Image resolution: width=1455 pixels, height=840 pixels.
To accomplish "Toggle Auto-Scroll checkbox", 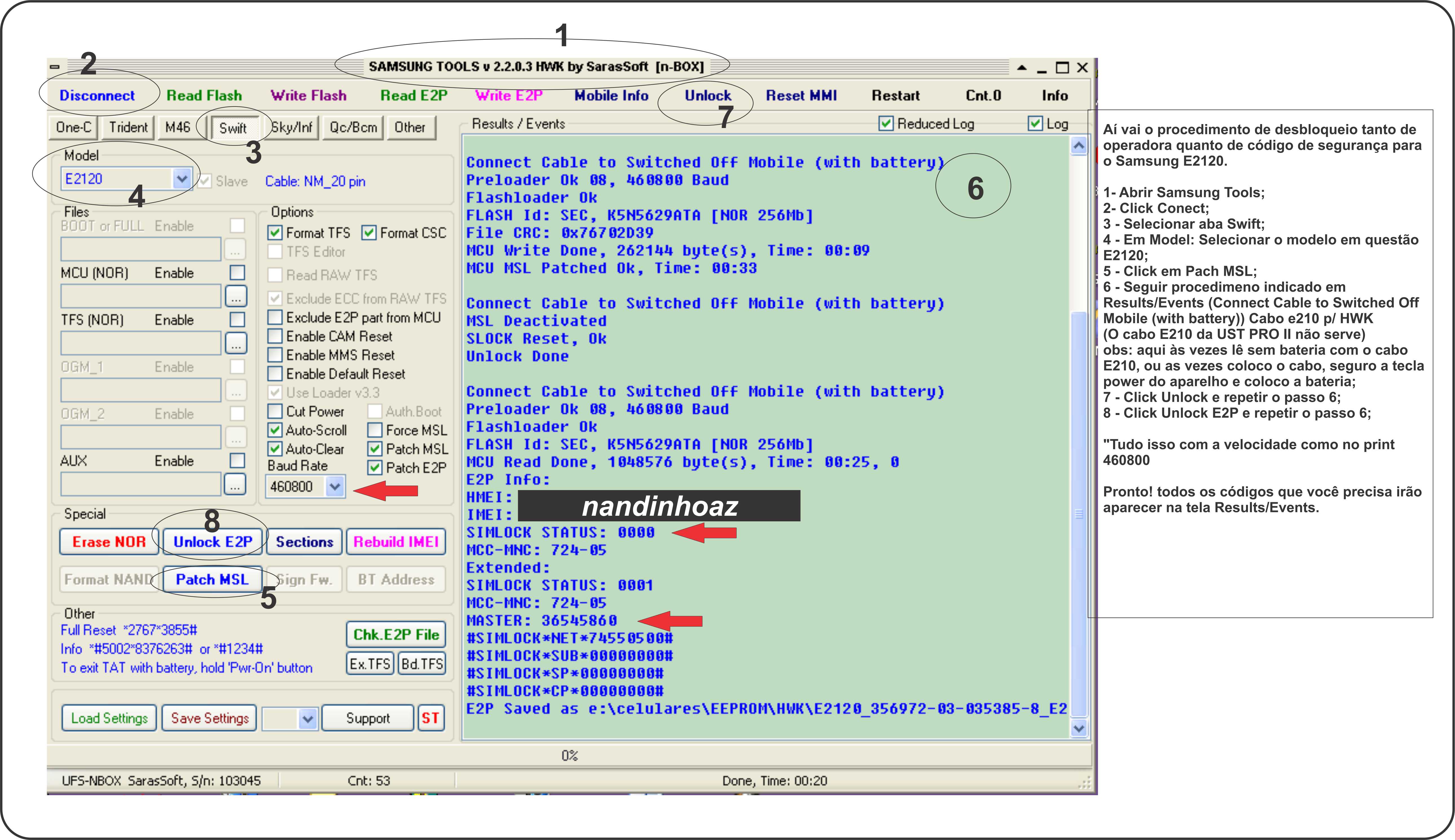I will point(275,430).
